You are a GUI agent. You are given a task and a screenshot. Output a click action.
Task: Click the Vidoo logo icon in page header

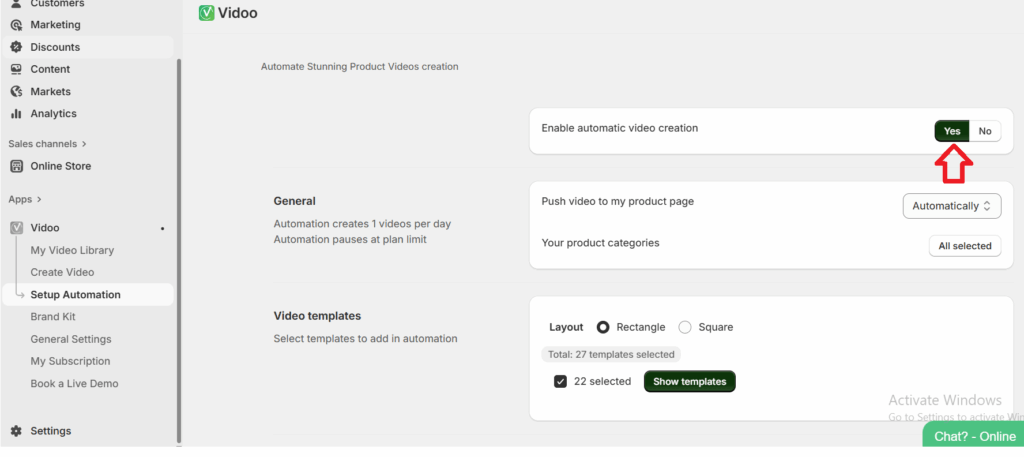pos(207,13)
